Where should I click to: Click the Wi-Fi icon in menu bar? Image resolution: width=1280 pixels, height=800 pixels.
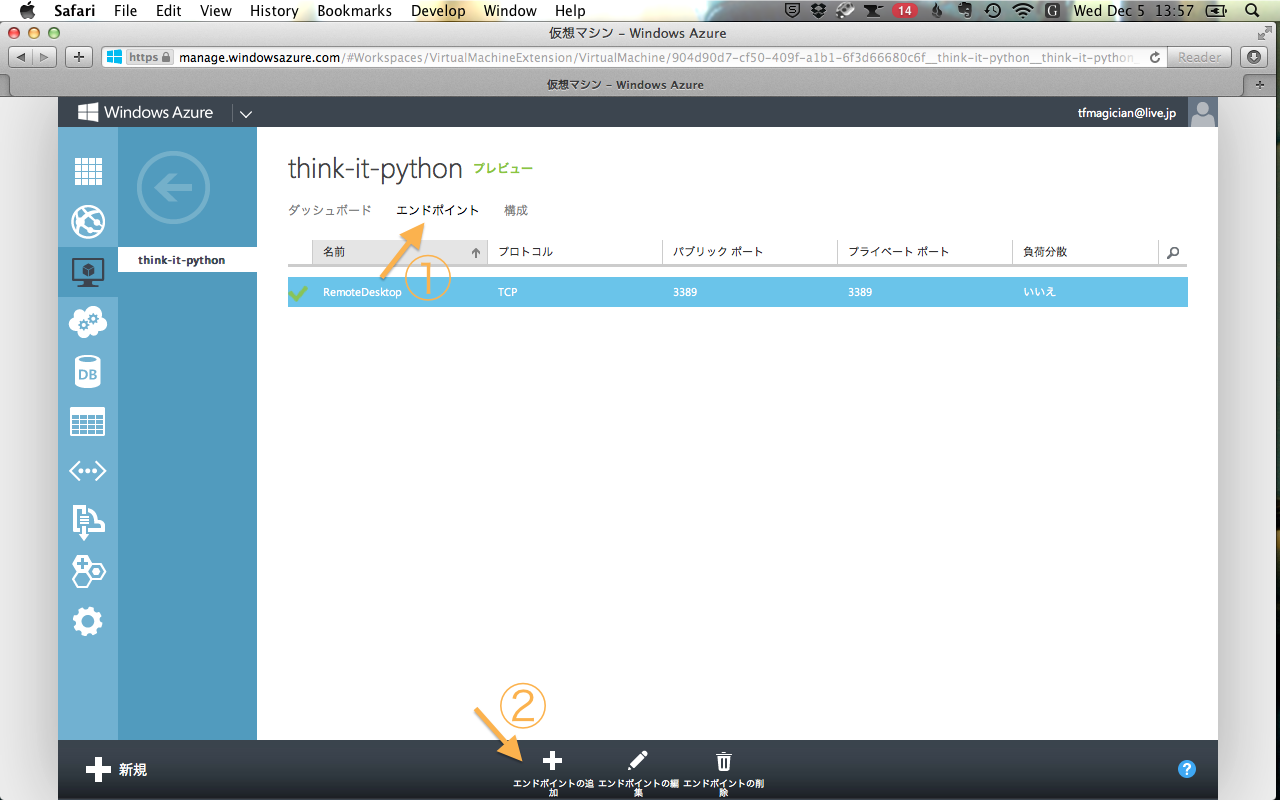[x=1022, y=11]
